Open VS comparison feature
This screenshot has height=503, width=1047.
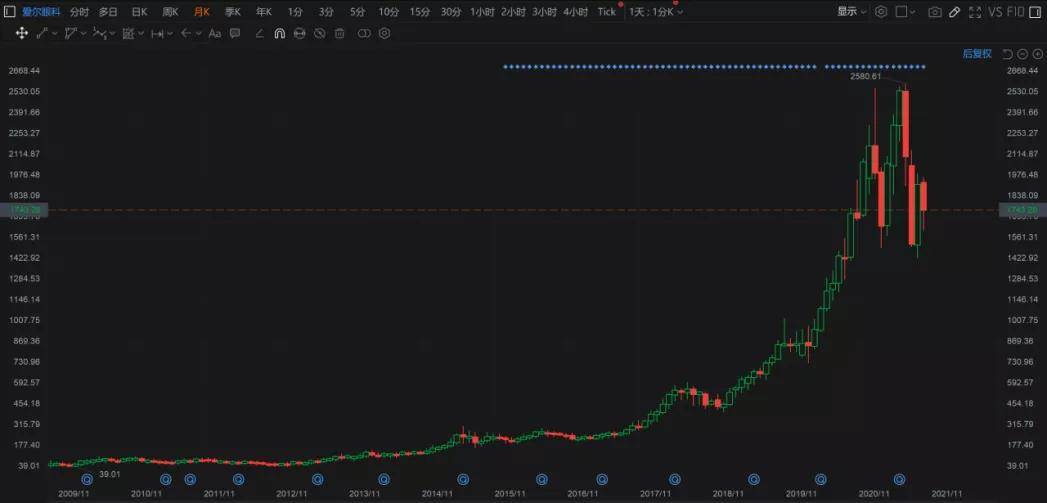coord(995,12)
